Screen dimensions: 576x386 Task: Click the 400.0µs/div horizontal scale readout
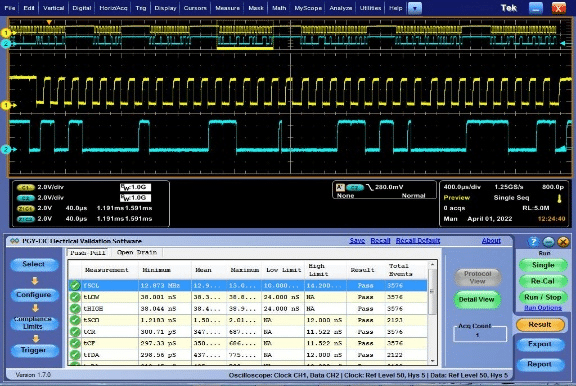(x=462, y=187)
